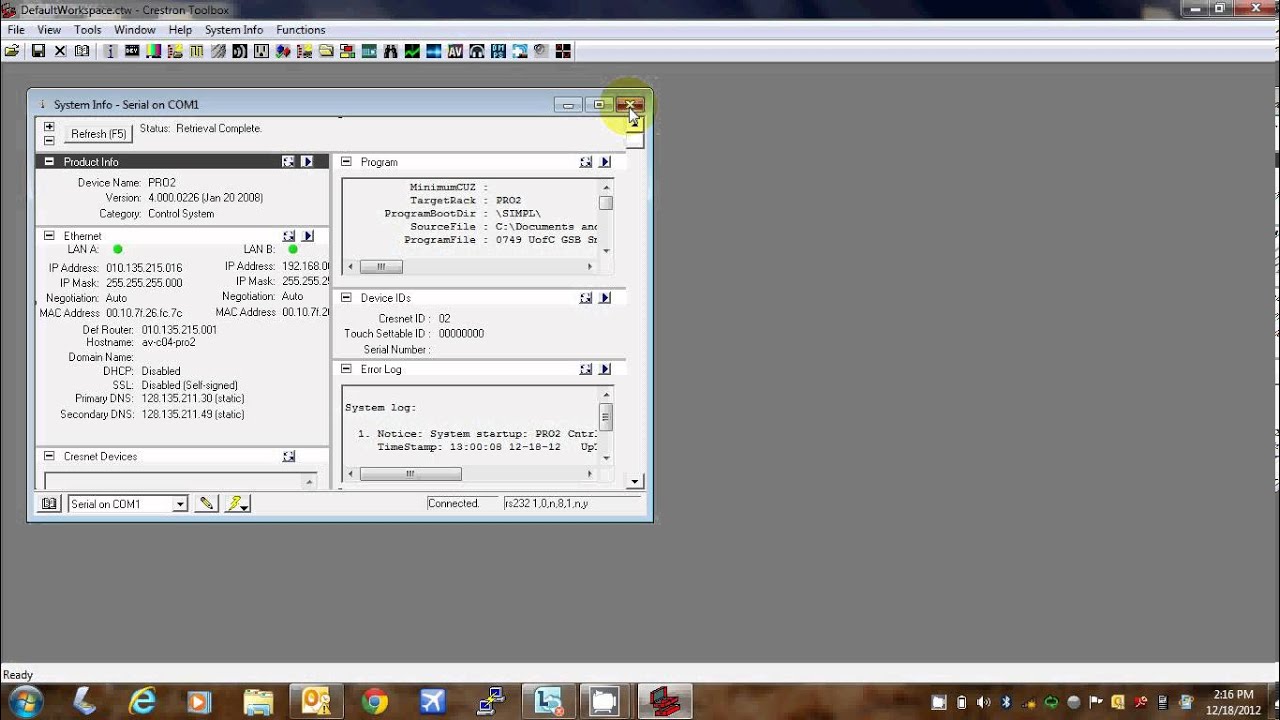Click System Info window scroll down arrow
1280x720 pixels.
pyautogui.click(x=635, y=482)
